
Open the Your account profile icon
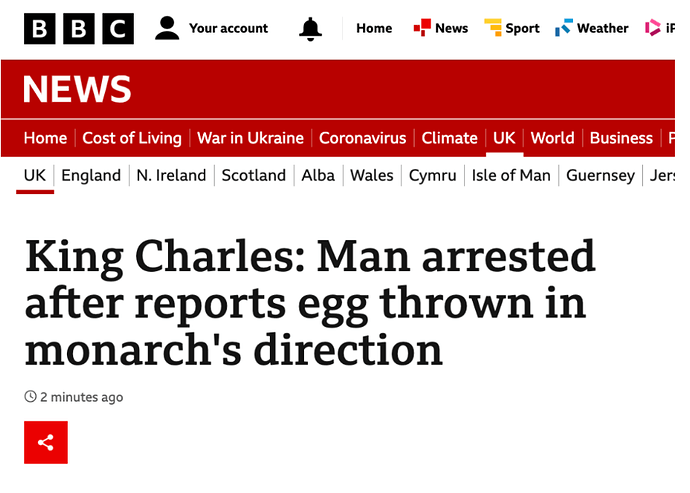pyautogui.click(x=167, y=28)
